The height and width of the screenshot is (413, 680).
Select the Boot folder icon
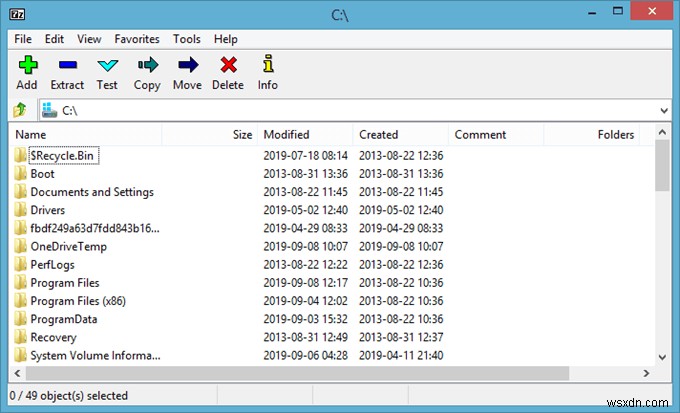pyautogui.click(x=20, y=174)
